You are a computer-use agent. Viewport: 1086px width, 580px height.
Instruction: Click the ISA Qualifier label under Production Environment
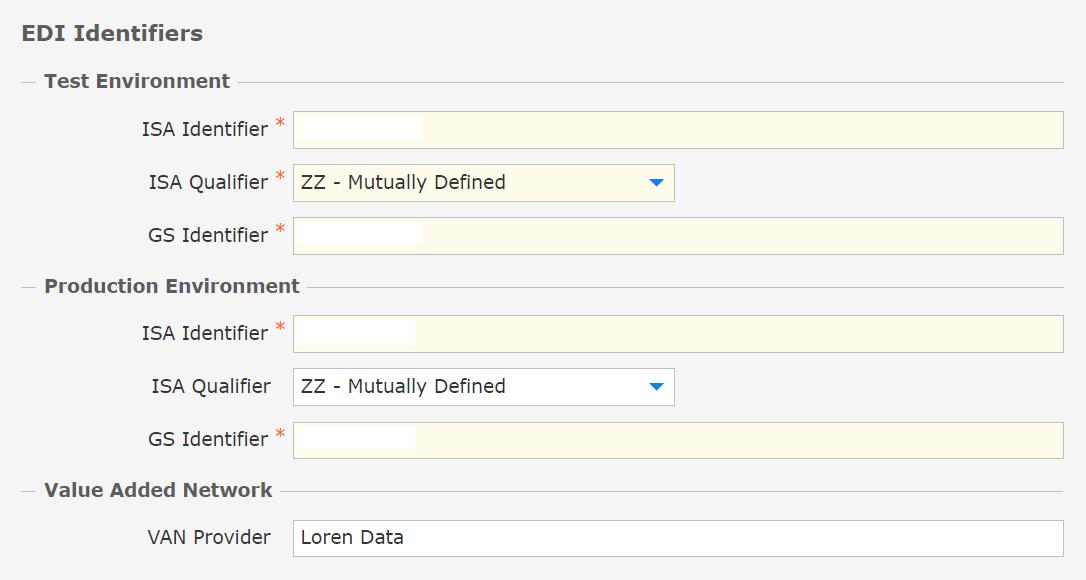(x=211, y=387)
